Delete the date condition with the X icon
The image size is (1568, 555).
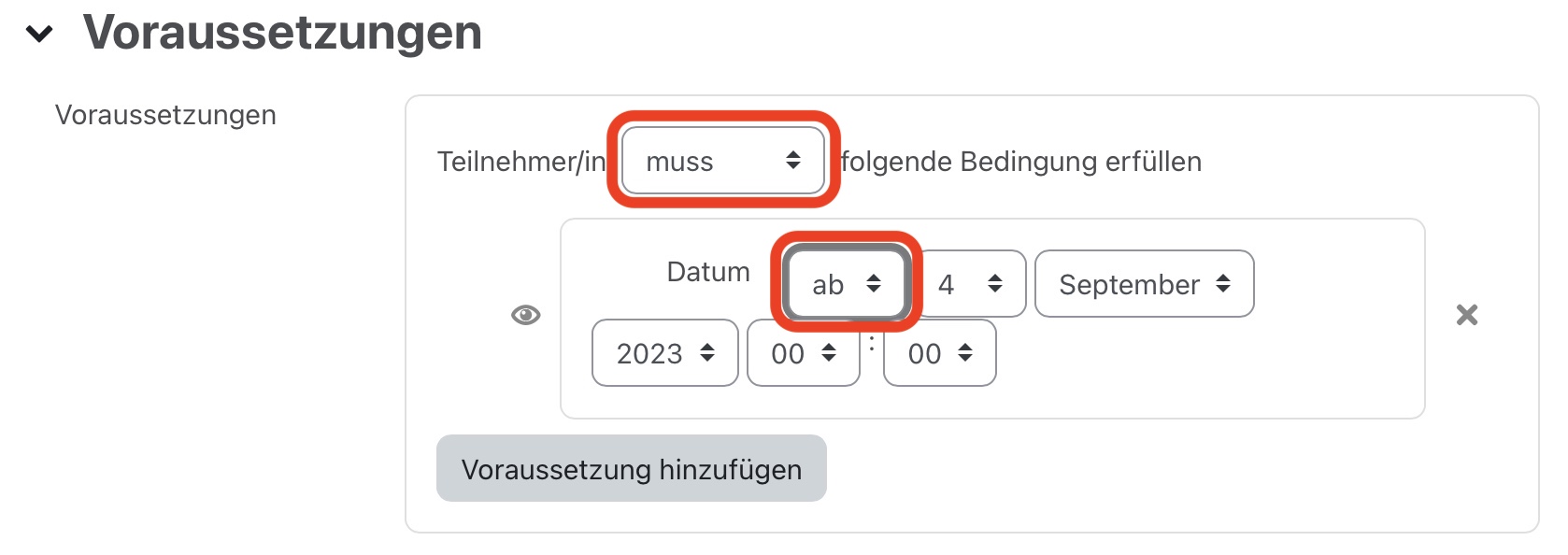[1468, 316]
